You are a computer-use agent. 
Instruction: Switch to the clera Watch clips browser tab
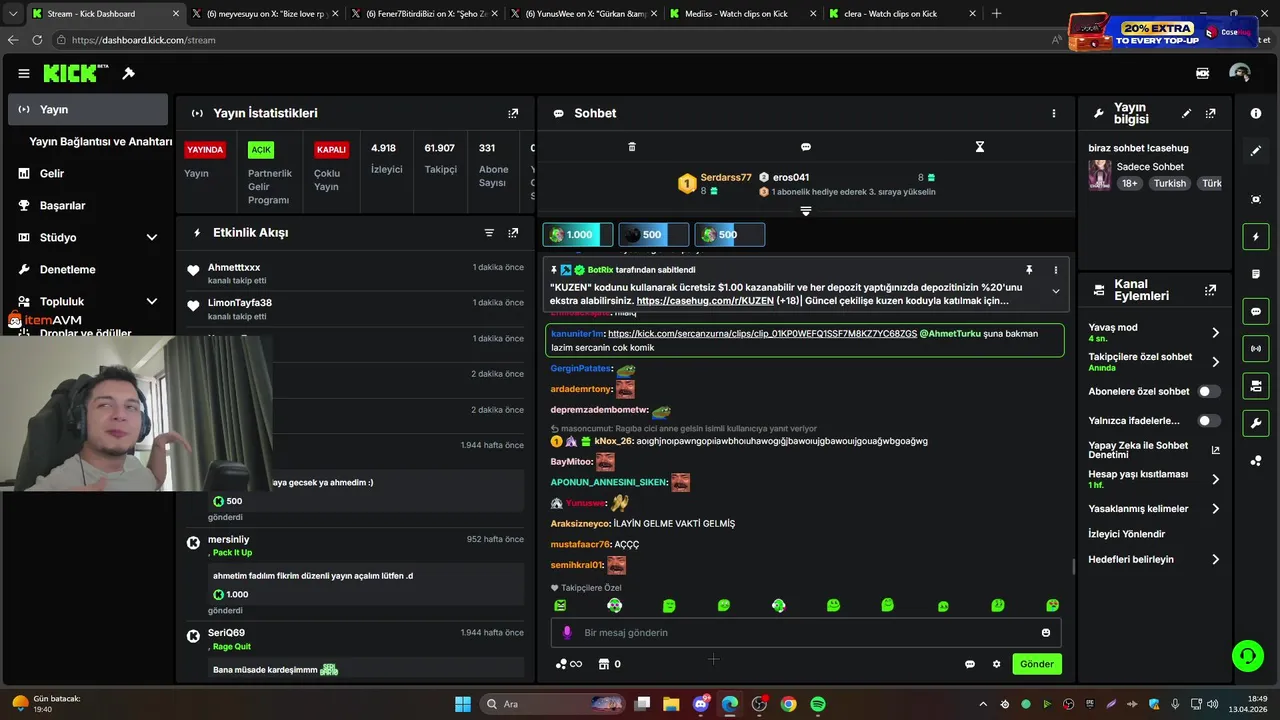click(x=900, y=14)
